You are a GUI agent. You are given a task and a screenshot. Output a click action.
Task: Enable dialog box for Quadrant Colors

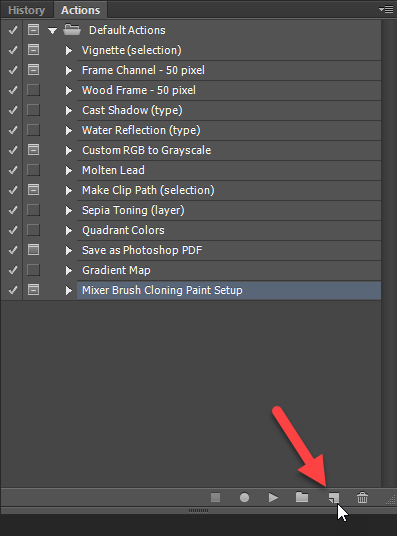(33, 230)
